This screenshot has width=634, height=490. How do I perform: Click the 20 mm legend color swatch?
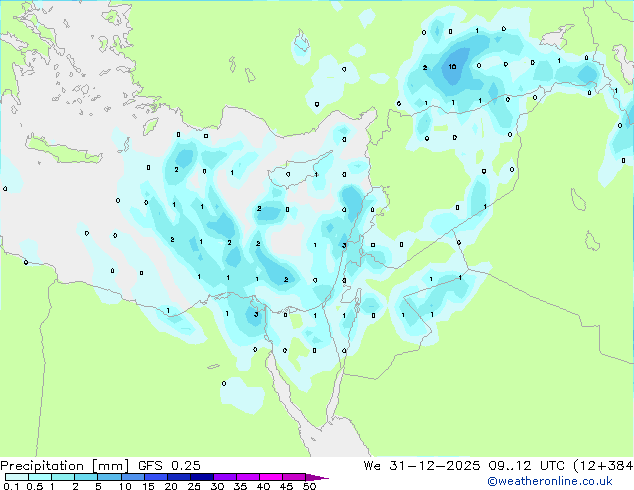[178, 477]
